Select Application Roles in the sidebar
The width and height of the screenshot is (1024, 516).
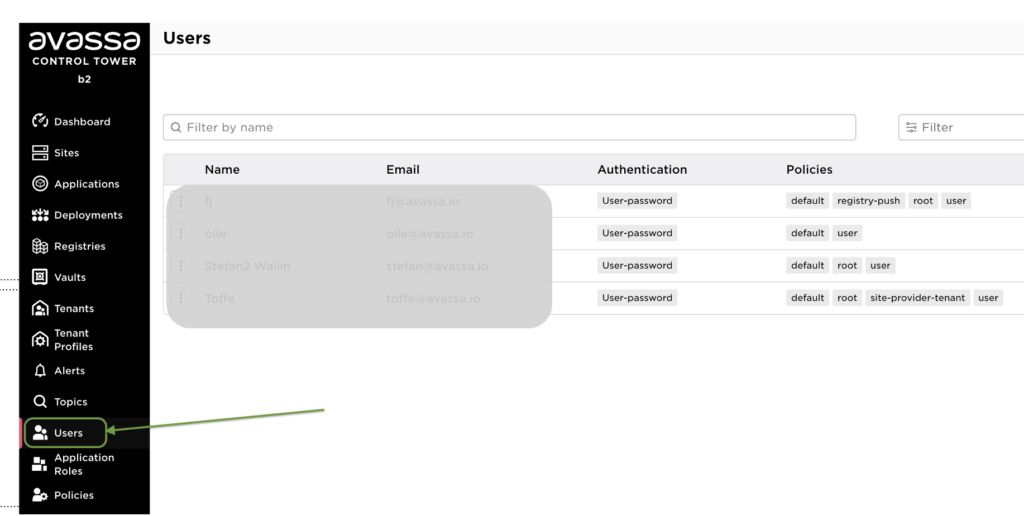tap(83, 464)
